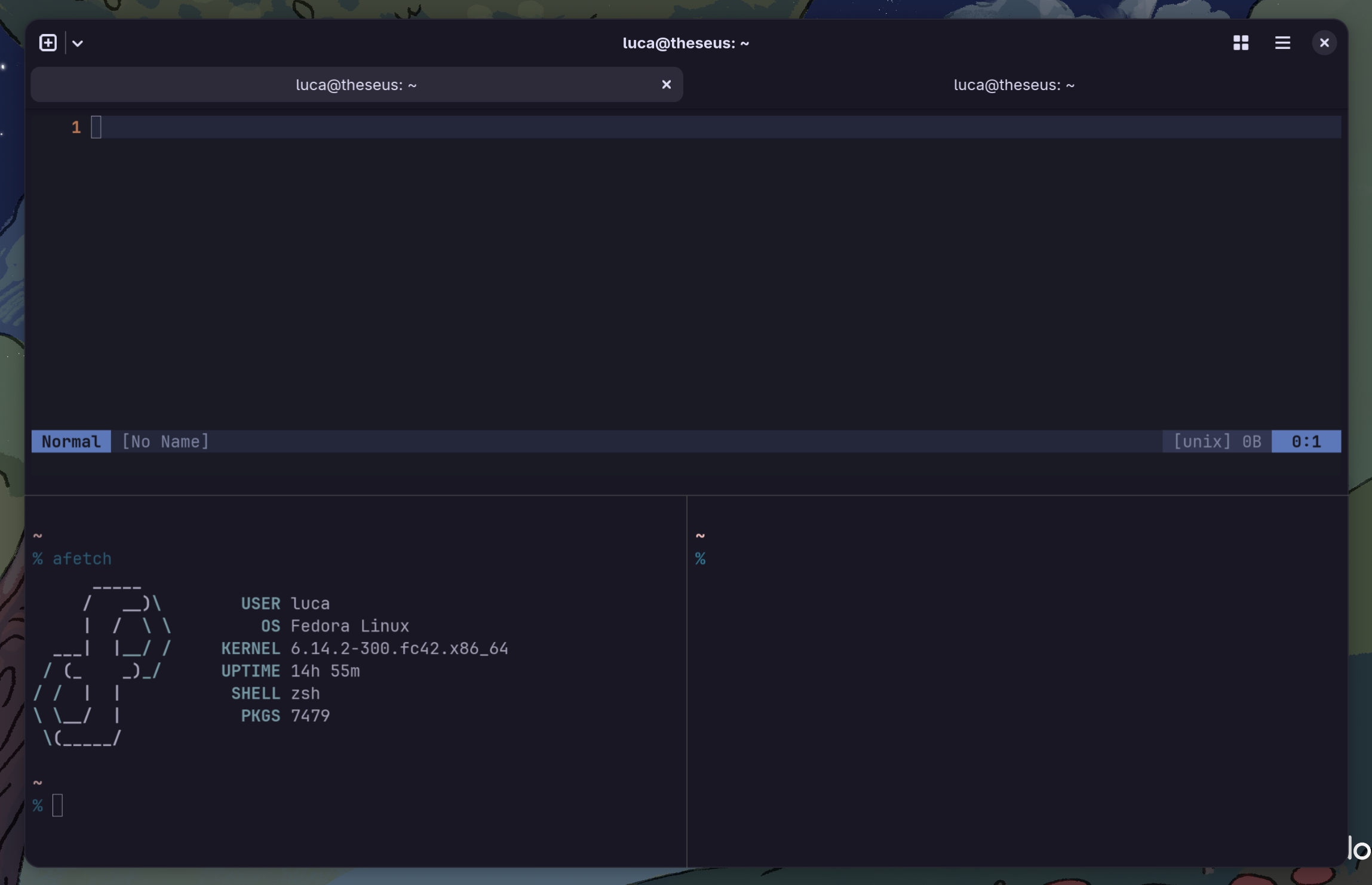This screenshot has width=1372, height=885.
Task: Click the USER luca line
Action: [x=286, y=604]
